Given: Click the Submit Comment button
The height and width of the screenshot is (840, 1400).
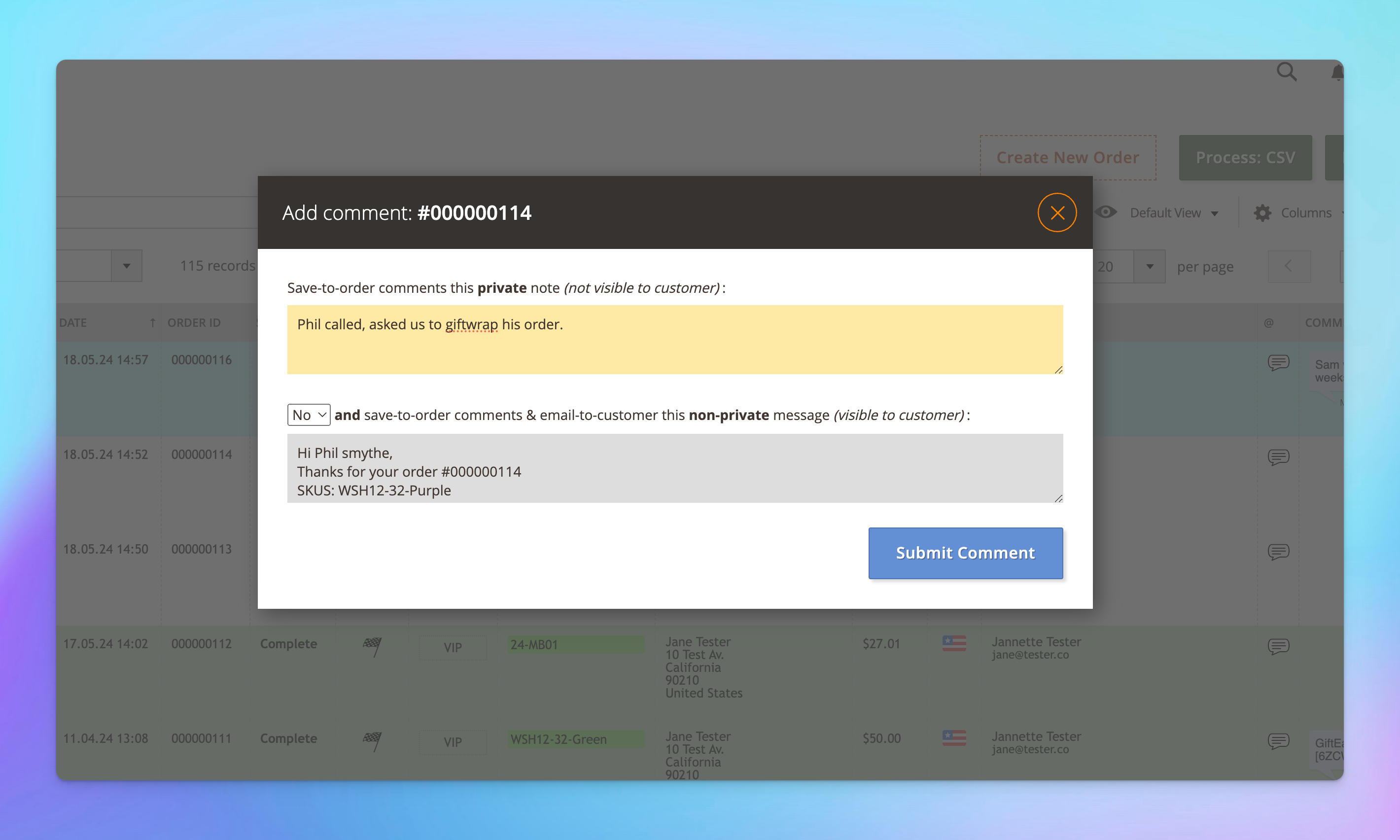Looking at the screenshot, I should (x=965, y=552).
